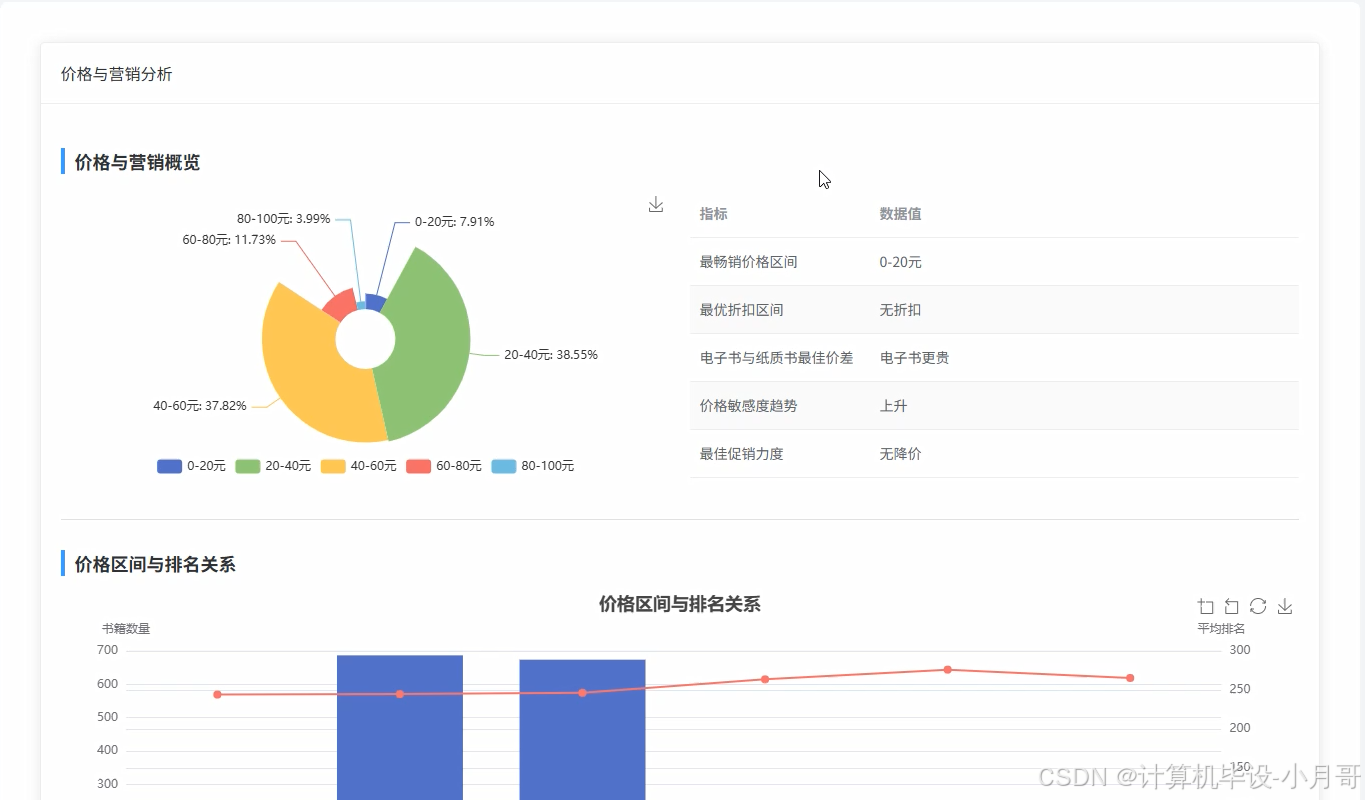
Task: Toggle the 20-40元 legend entry
Action: (273, 465)
